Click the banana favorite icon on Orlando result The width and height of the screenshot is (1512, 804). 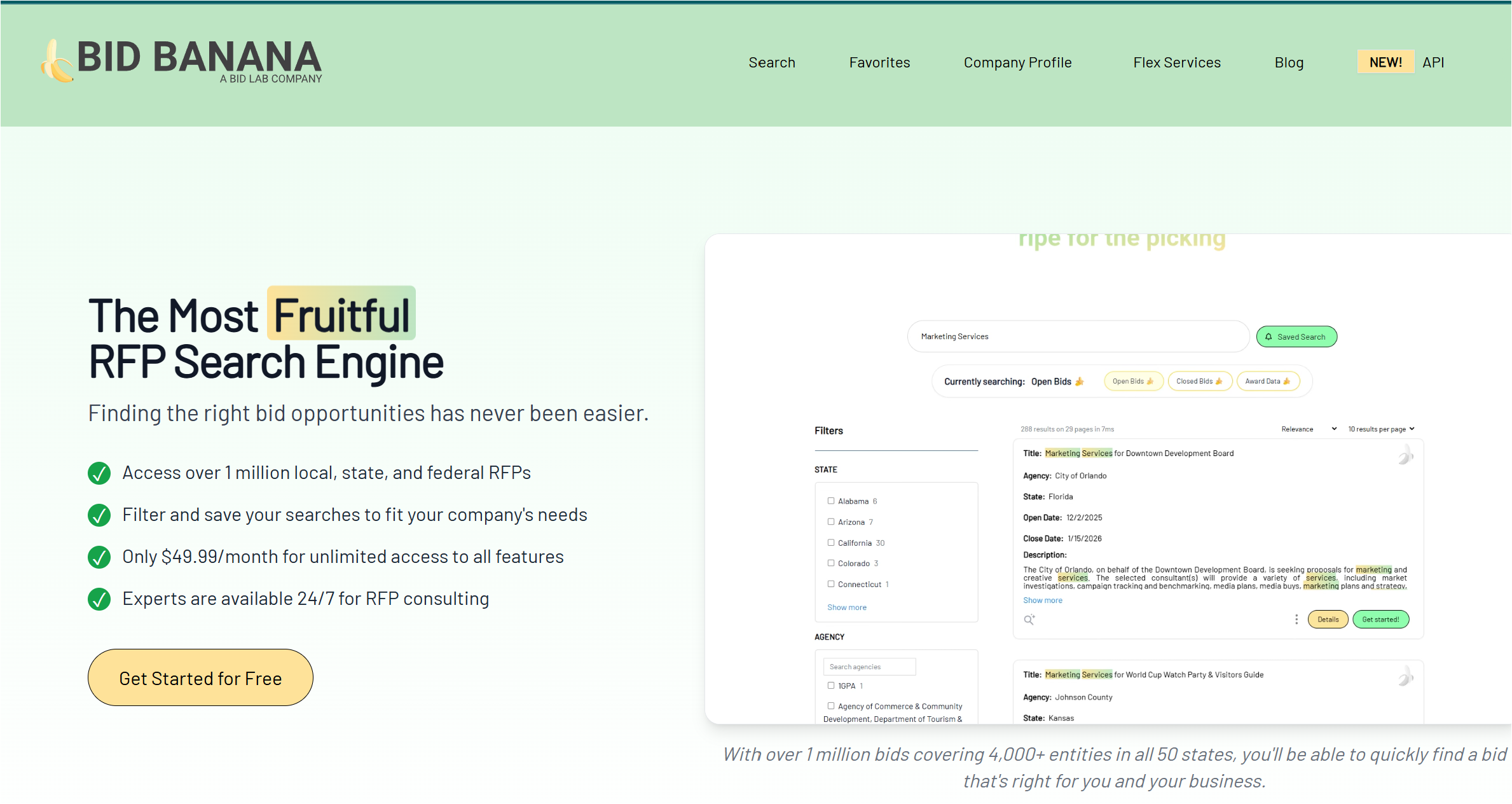tap(1405, 455)
